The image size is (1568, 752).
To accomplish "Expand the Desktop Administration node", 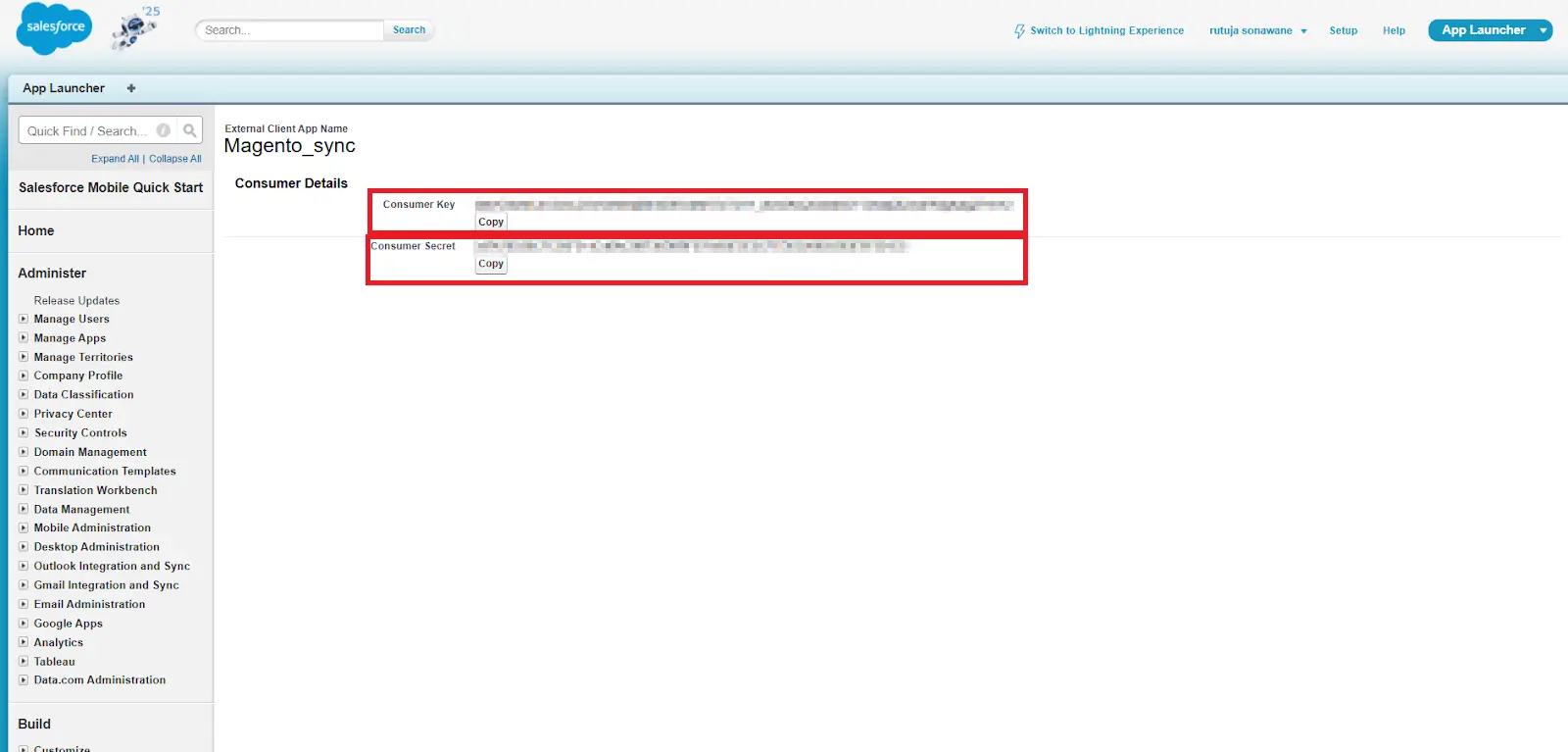I will (24, 547).
